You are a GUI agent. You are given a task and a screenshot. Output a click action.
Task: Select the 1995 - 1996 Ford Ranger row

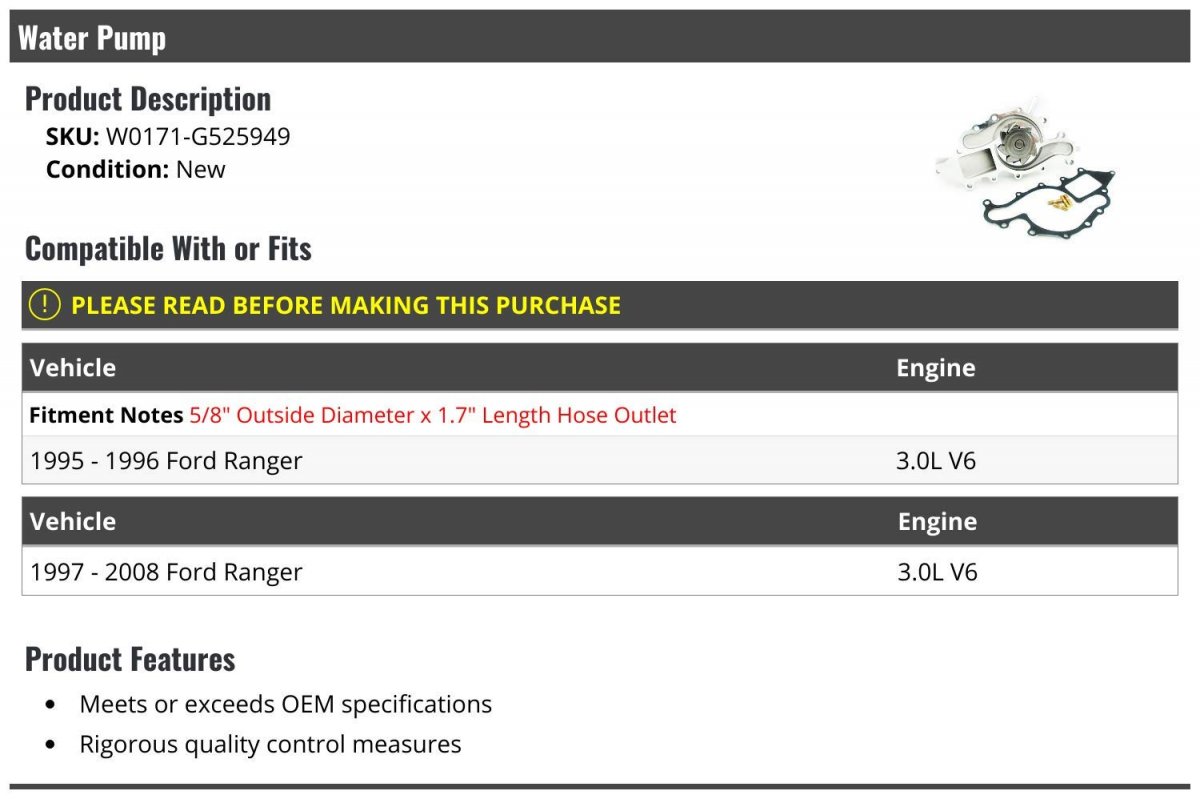[166, 461]
